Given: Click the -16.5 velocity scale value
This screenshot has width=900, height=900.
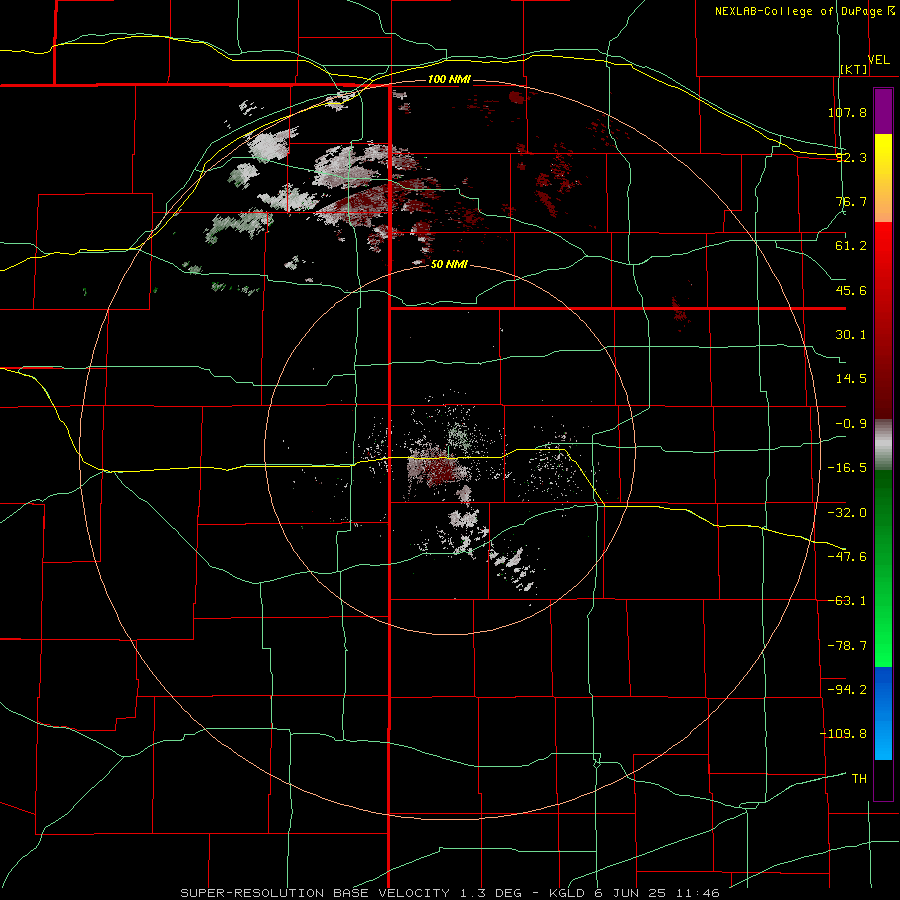Looking at the screenshot, I should pos(847,468).
